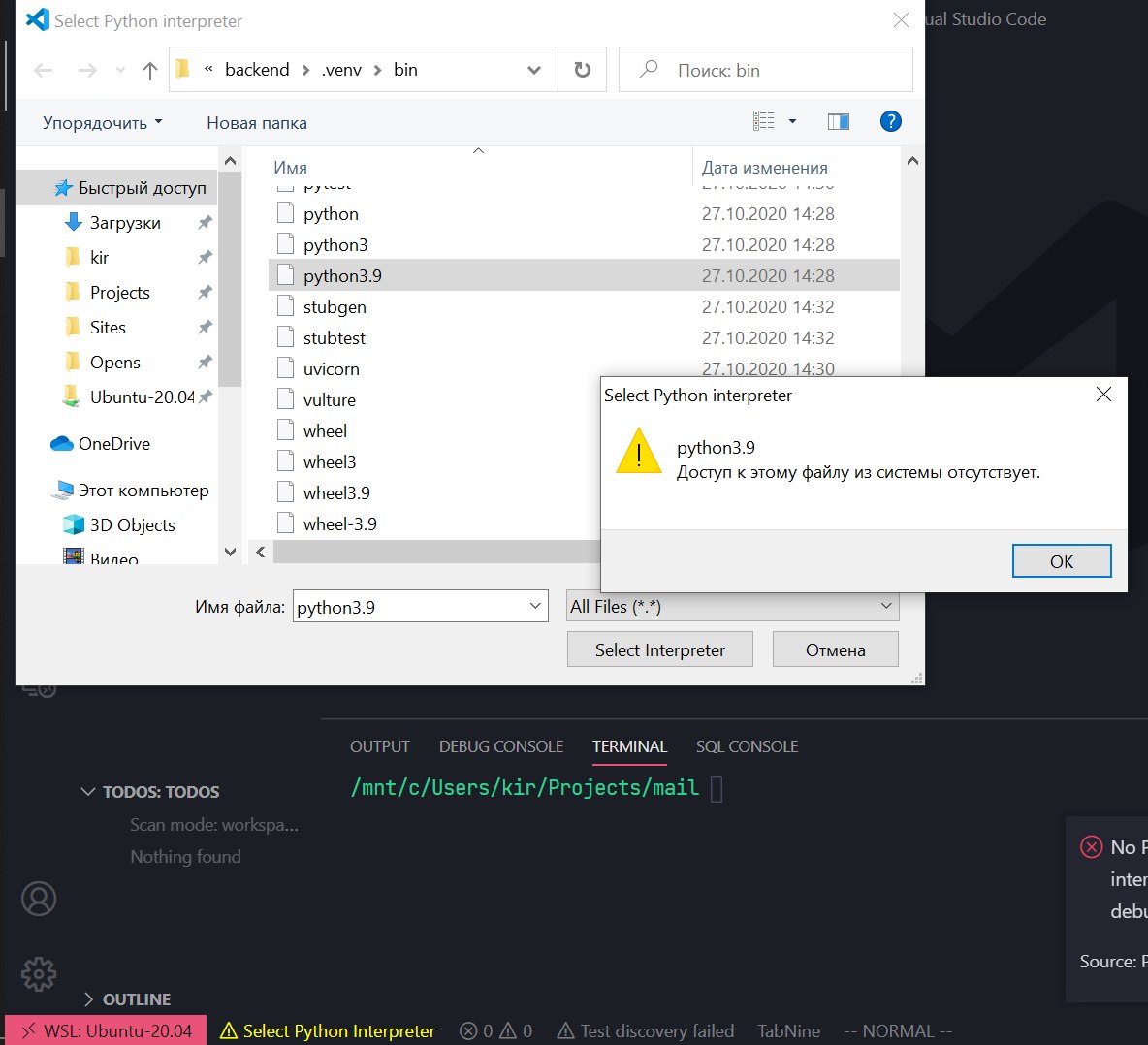Open OneDrive in navigation pane
The width and height of the screenshot is (1148, 1045).
click(114, 443)
